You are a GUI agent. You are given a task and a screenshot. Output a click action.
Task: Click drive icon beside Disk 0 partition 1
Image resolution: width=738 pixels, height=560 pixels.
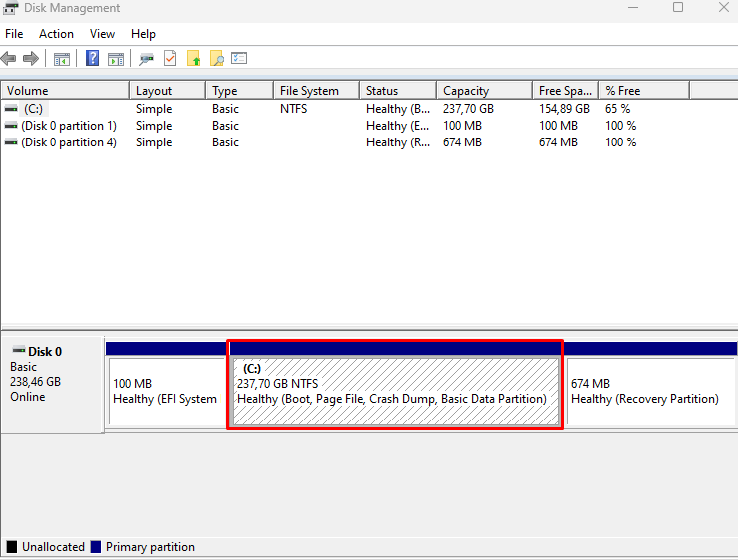pos(11,126)
